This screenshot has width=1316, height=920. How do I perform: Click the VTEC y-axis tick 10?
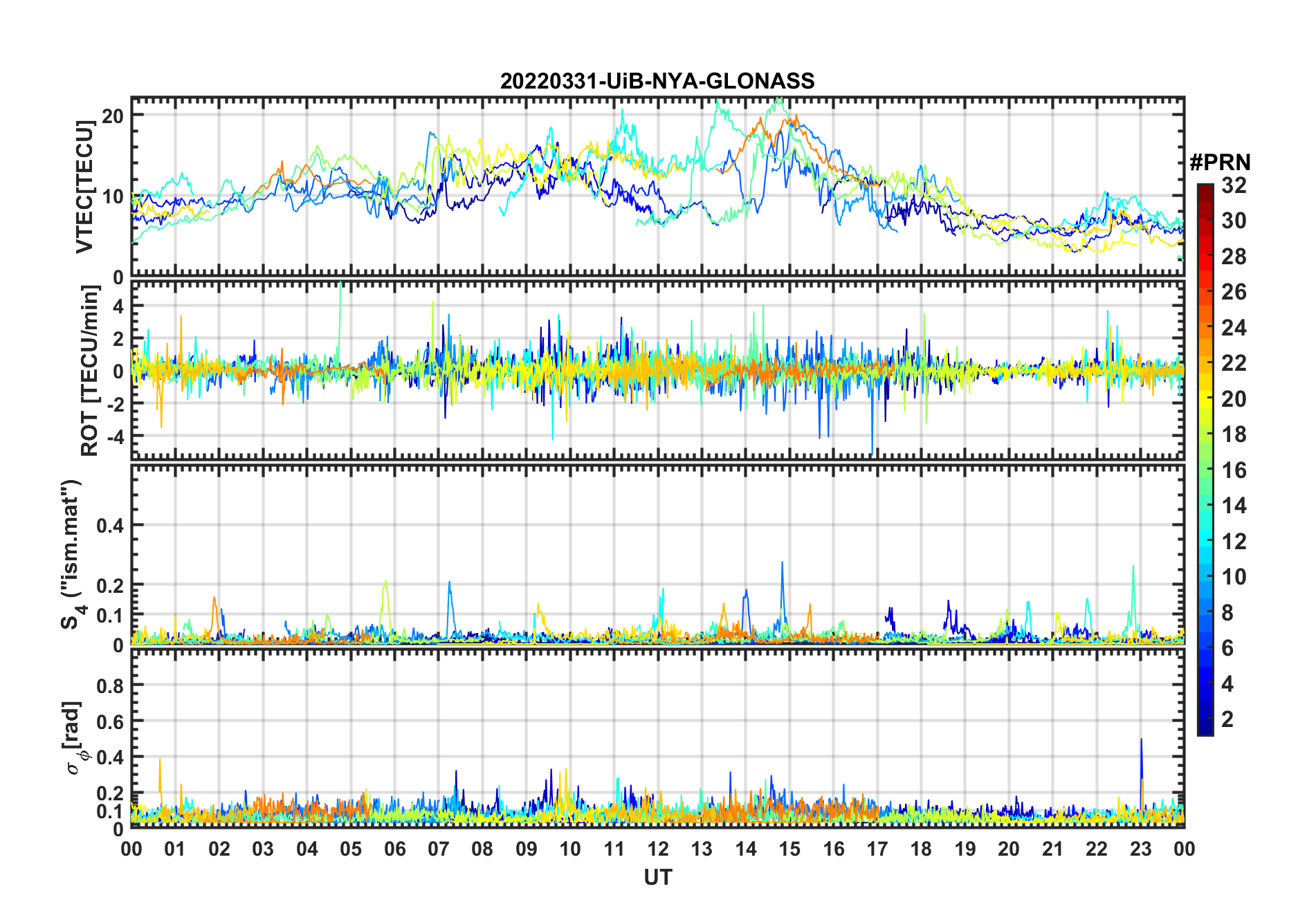point(113,197)
